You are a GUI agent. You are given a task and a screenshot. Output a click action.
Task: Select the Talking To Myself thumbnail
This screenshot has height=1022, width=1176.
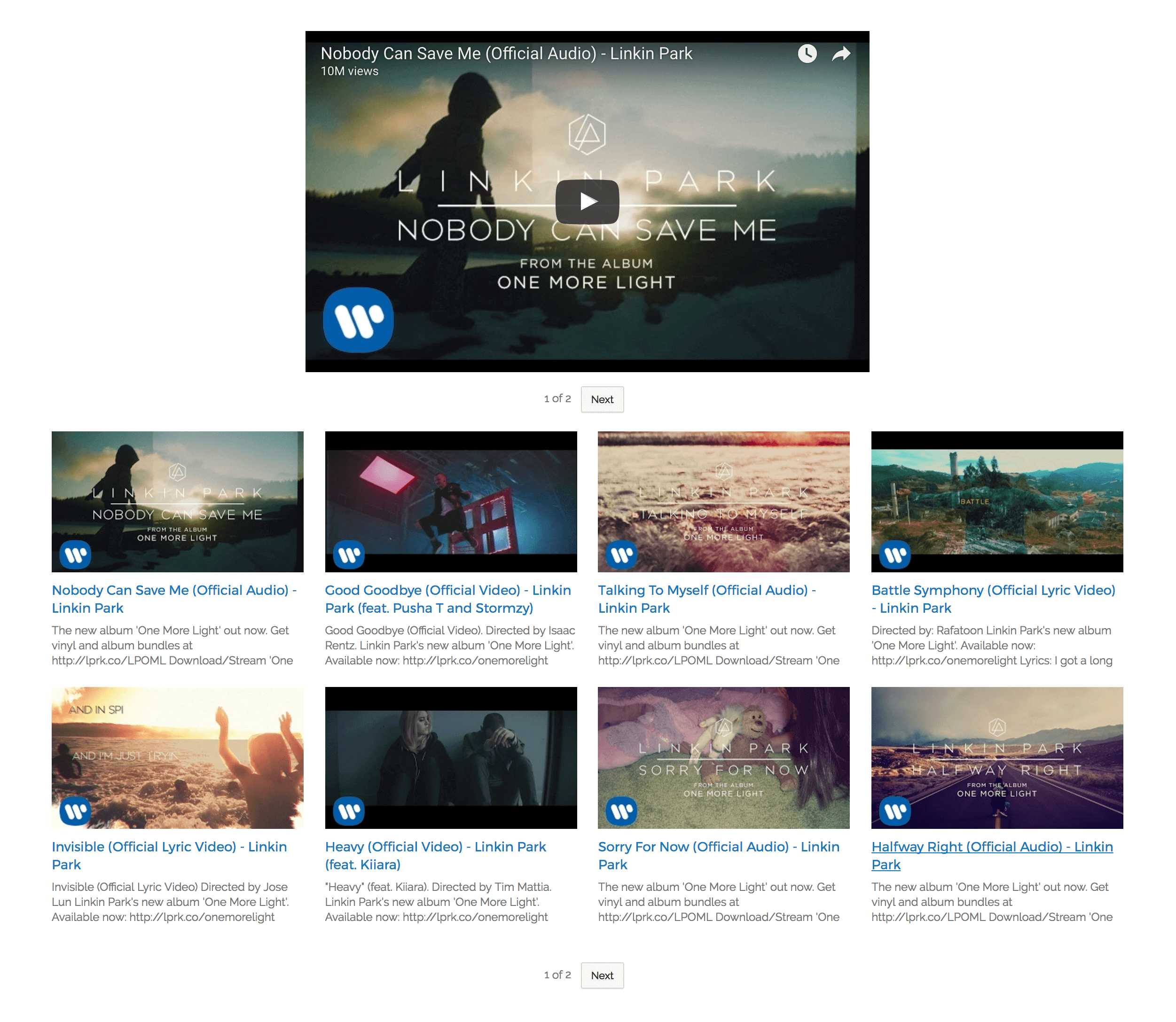[x=723, y=501]
